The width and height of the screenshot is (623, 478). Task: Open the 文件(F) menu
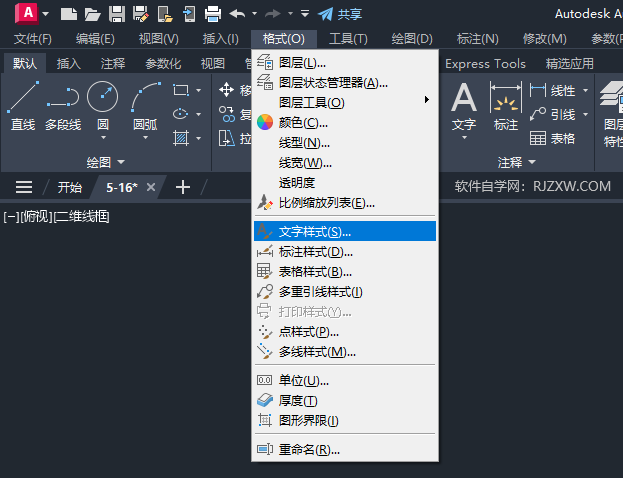point(33,39)
